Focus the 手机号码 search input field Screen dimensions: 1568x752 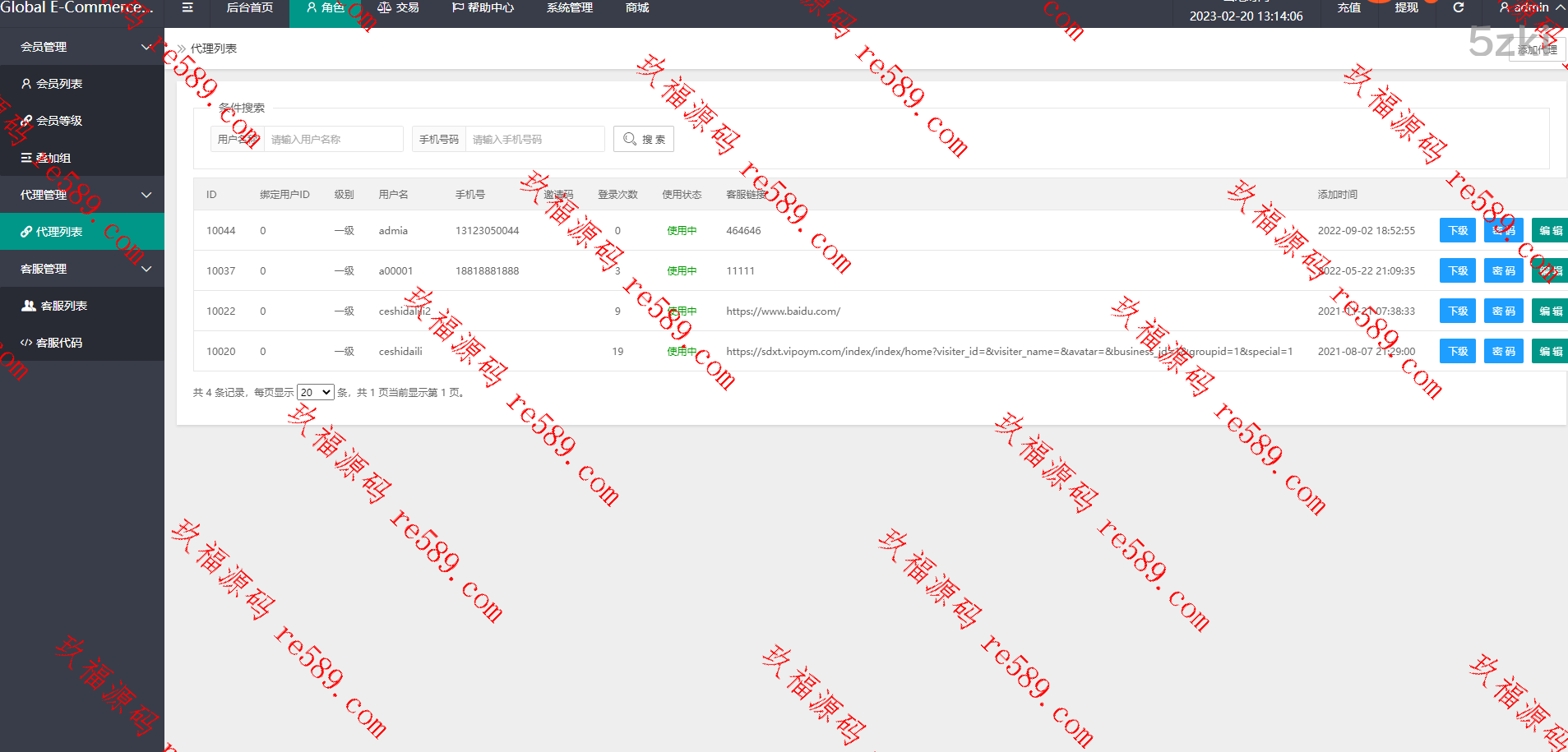pos(534,140)
